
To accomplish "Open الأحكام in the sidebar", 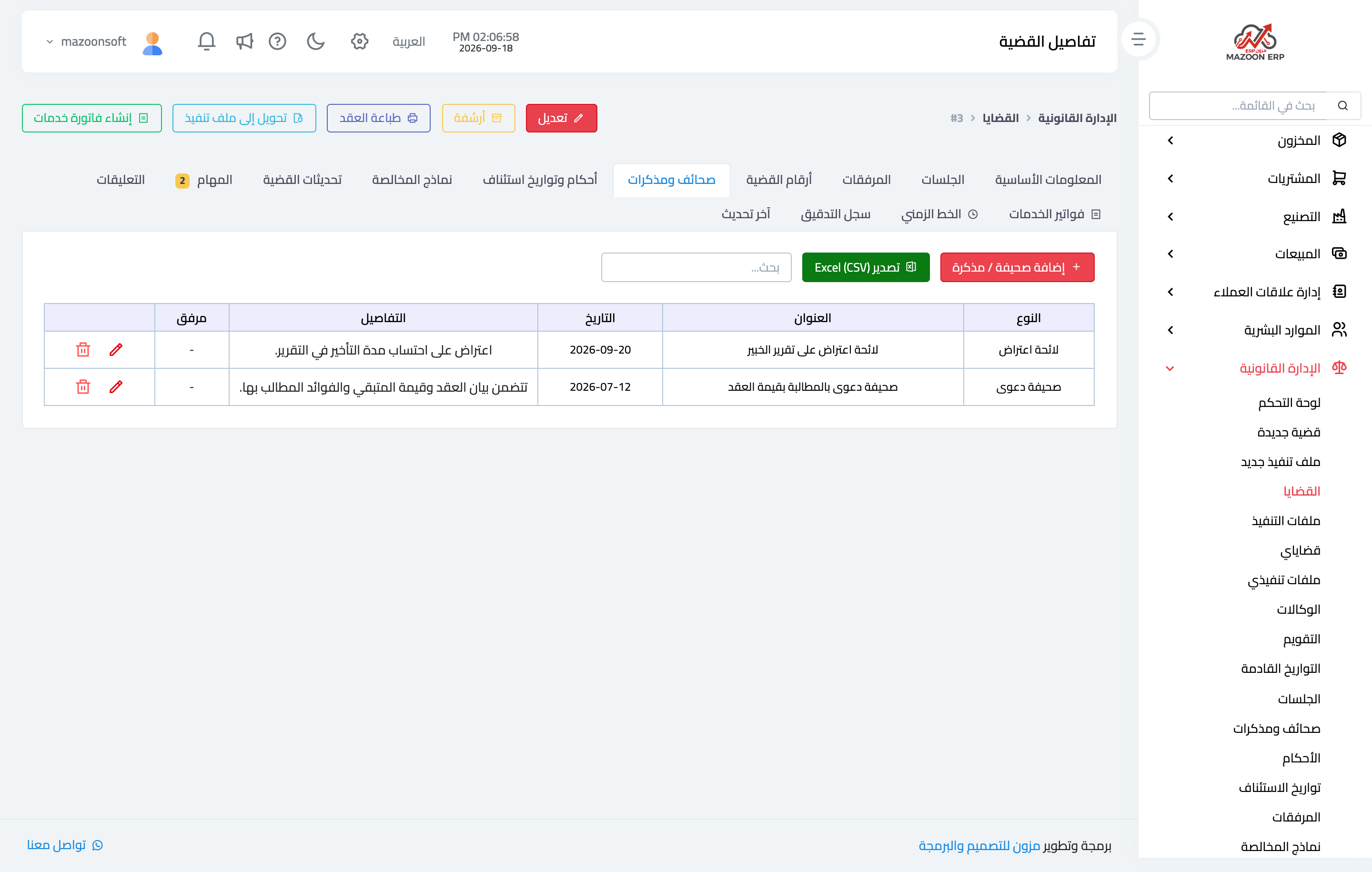I will tap(1301, 758).
